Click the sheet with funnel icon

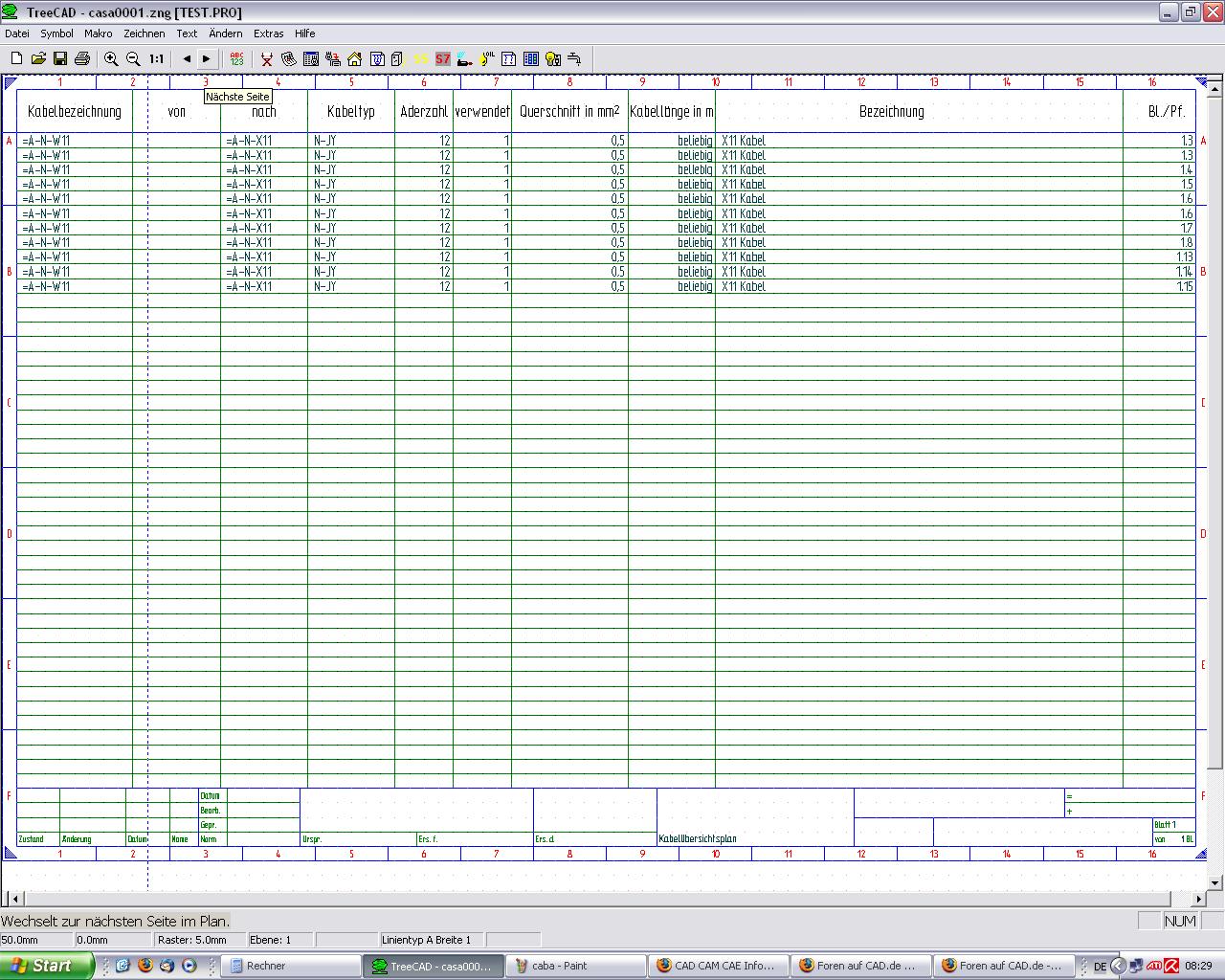(377, 58)
